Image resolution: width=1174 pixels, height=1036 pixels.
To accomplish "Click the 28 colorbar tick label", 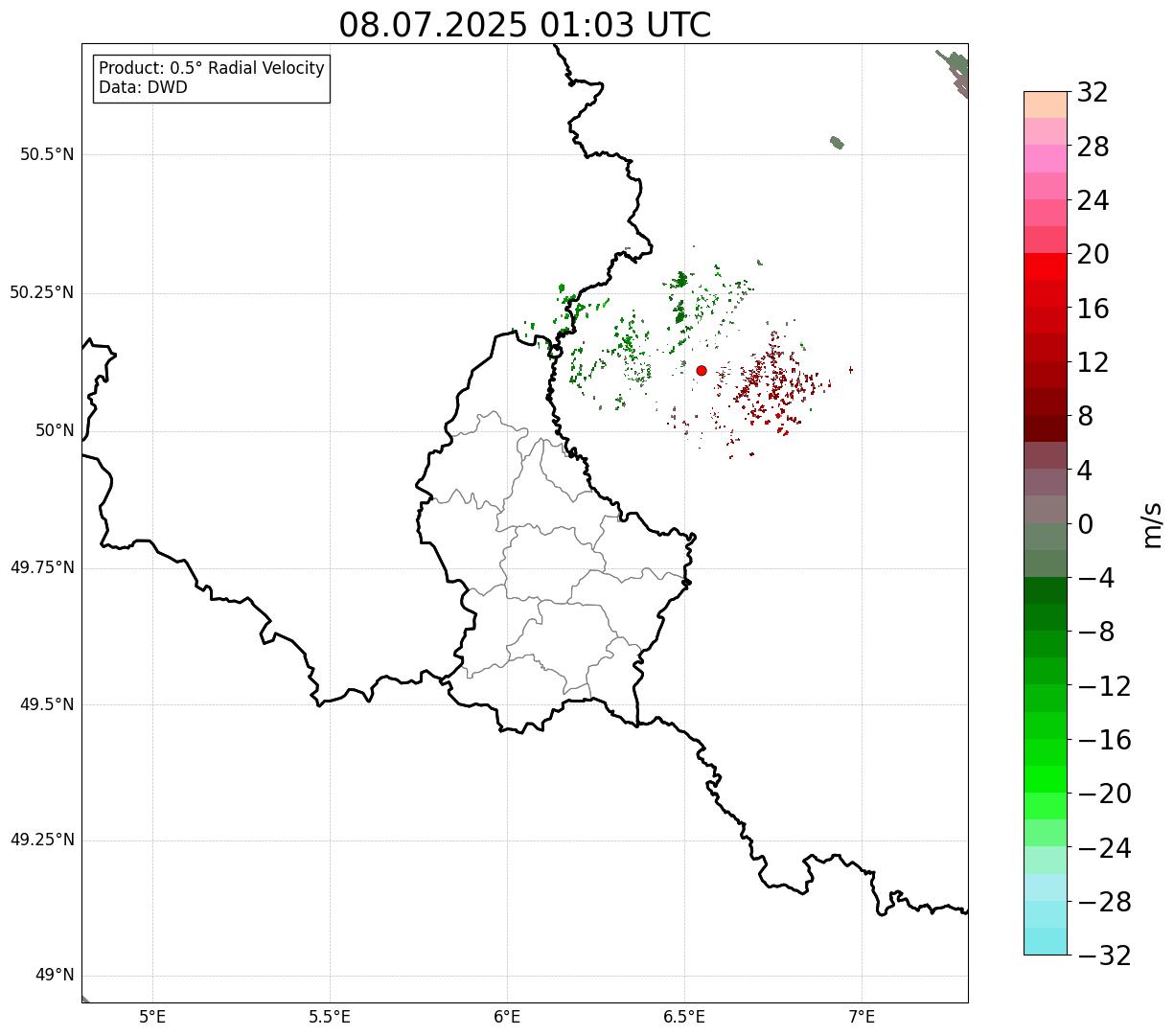I will point(1093,147).
